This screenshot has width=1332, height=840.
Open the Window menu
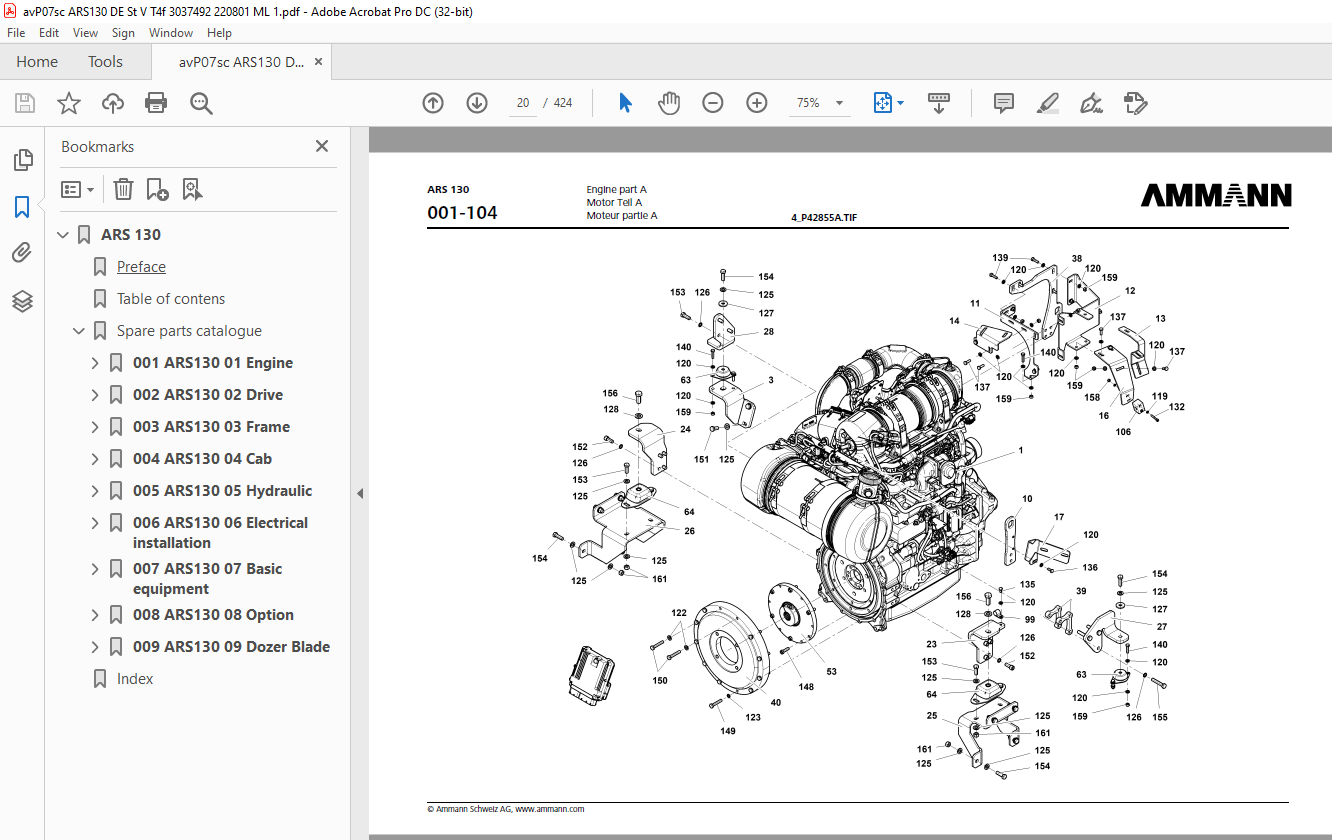tap(171, 33)
